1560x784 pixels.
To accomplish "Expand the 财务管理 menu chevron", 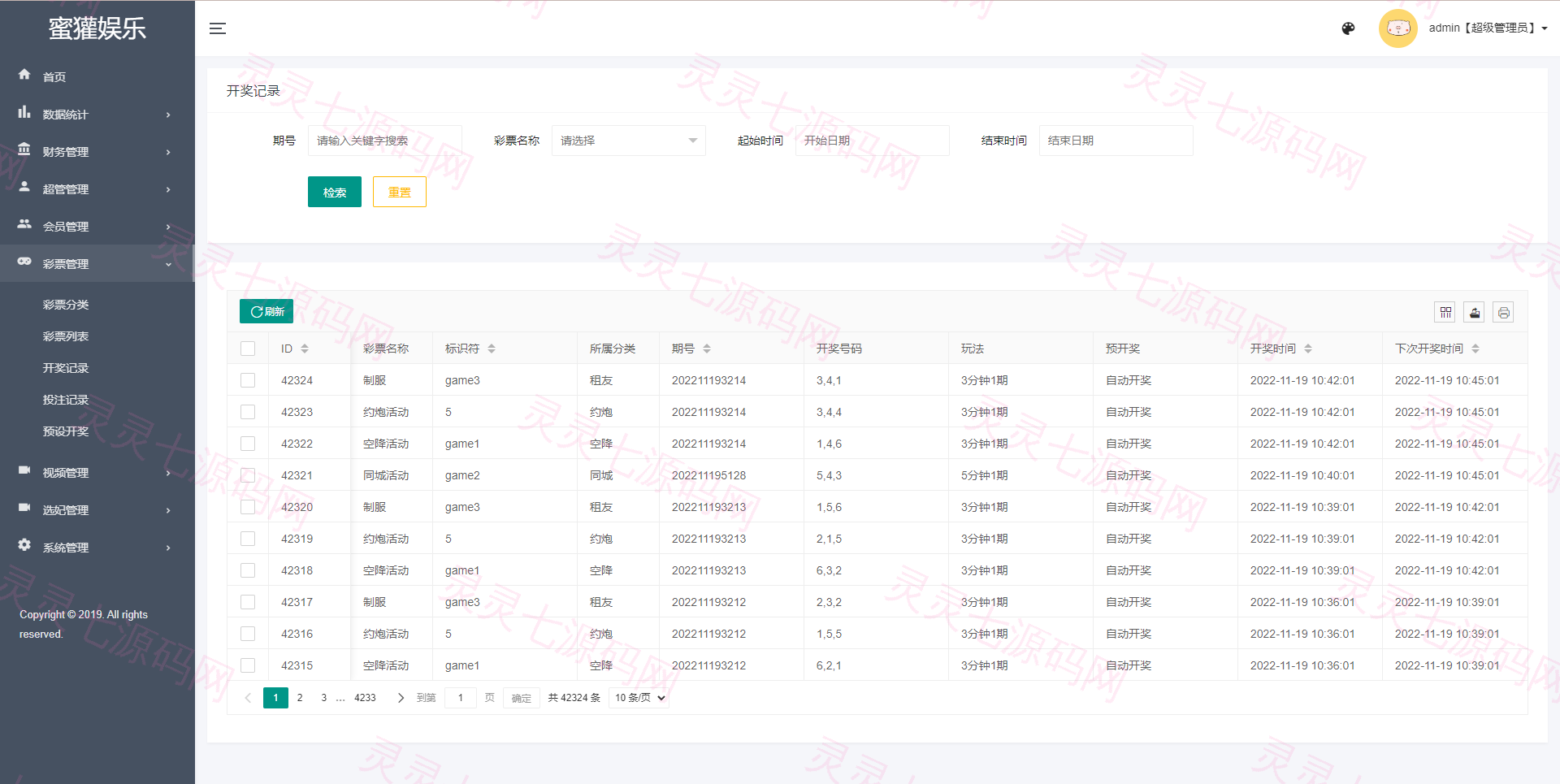I will [x=168, y=152].
